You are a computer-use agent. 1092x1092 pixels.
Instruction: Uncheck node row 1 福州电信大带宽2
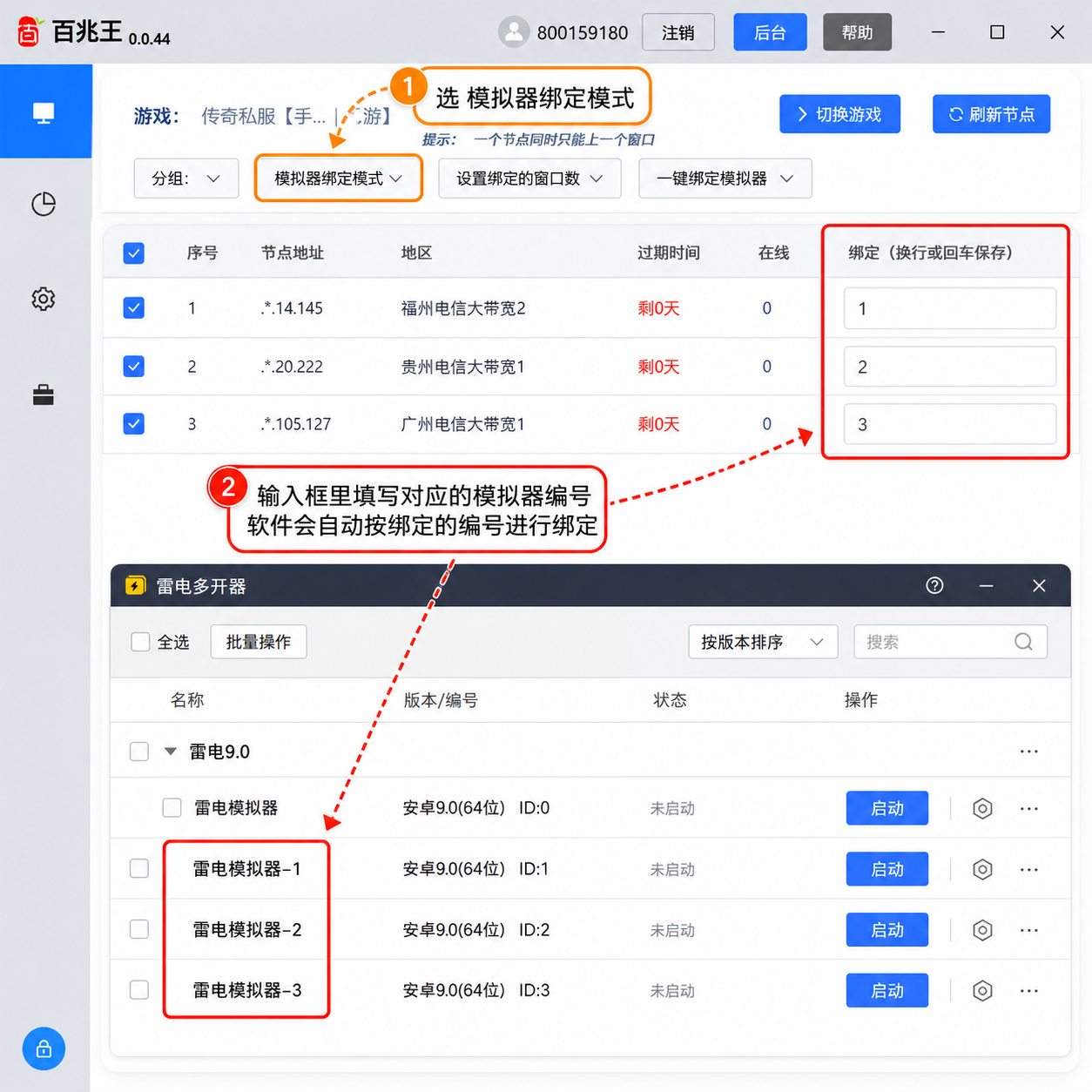(133, 308)
